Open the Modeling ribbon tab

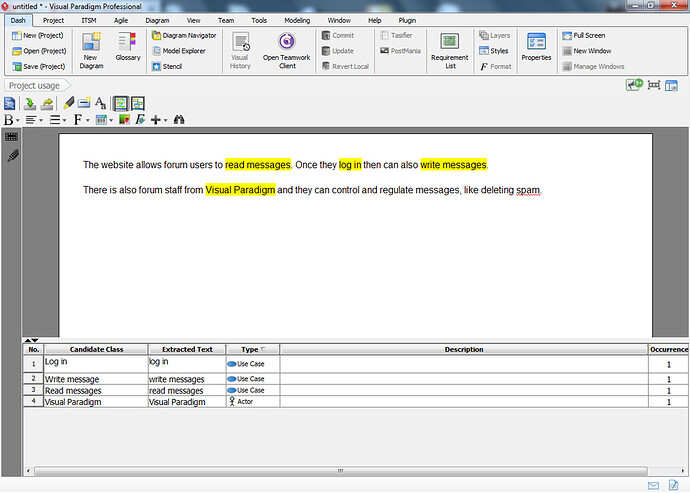(297, 20)
